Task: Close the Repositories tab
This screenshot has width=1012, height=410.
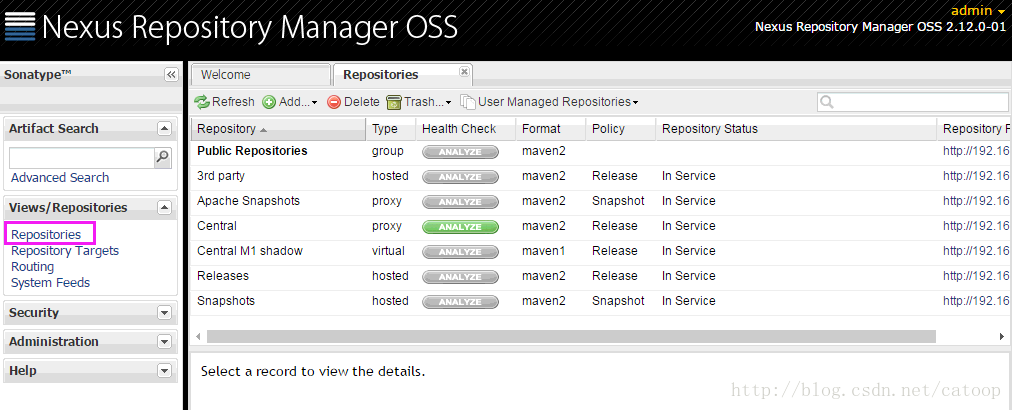Action: click(x=464, y=72)
